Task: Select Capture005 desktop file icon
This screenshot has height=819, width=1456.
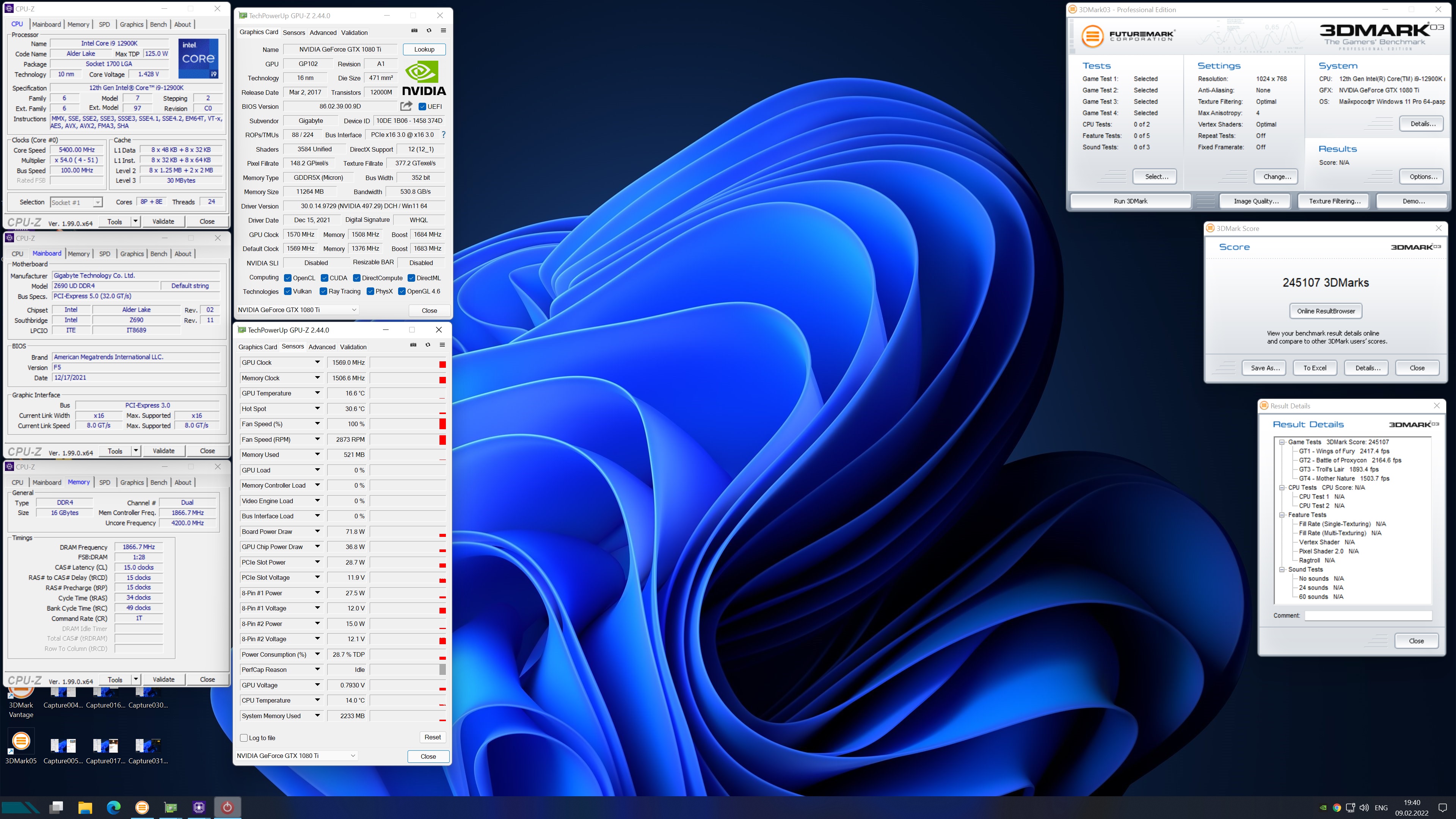Action: pyautogui.click(x=63, y=751)
